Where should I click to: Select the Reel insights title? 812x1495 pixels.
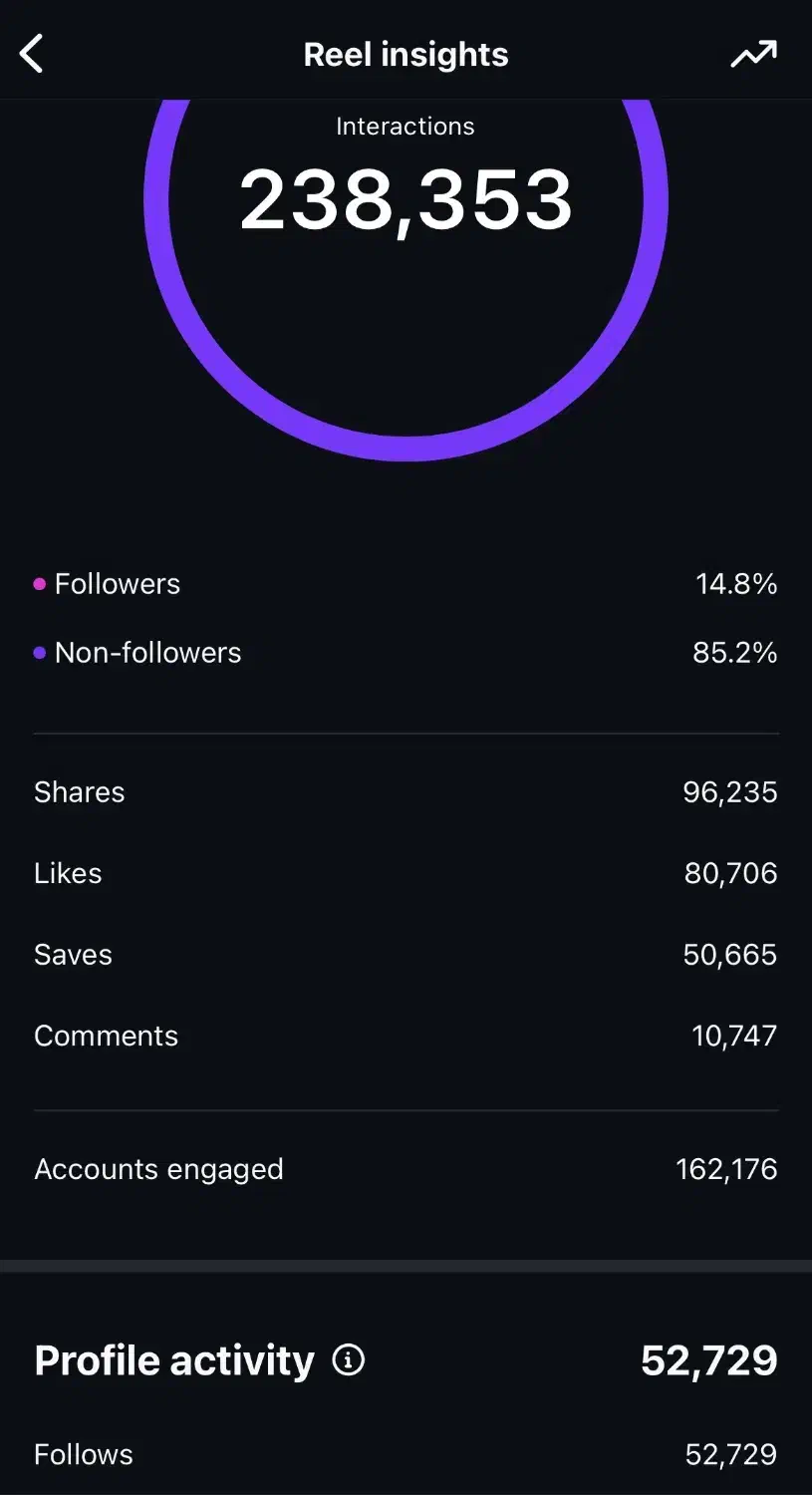pyautogui.click(x=406, y=54)
